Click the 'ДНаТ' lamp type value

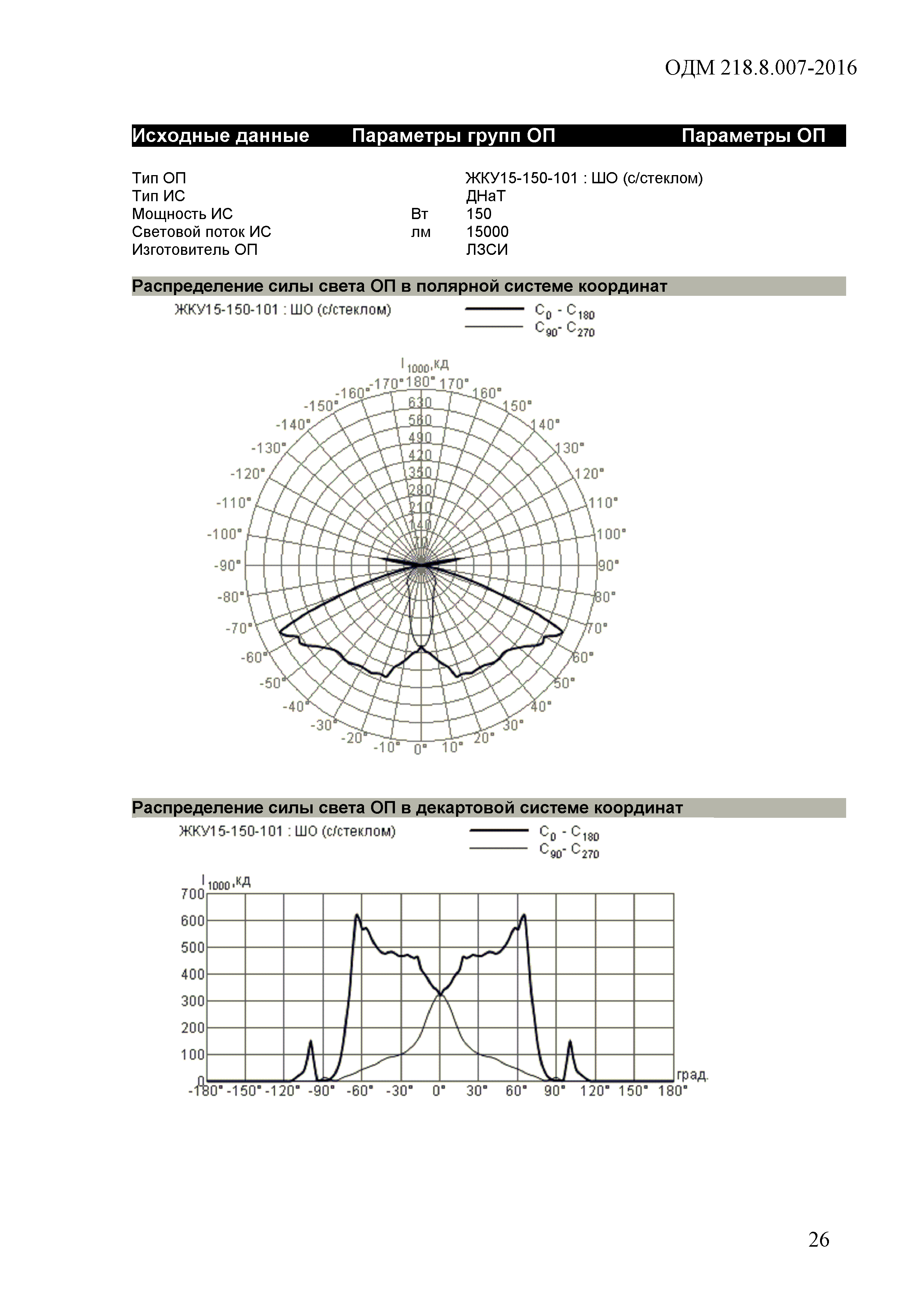point(485,196)
